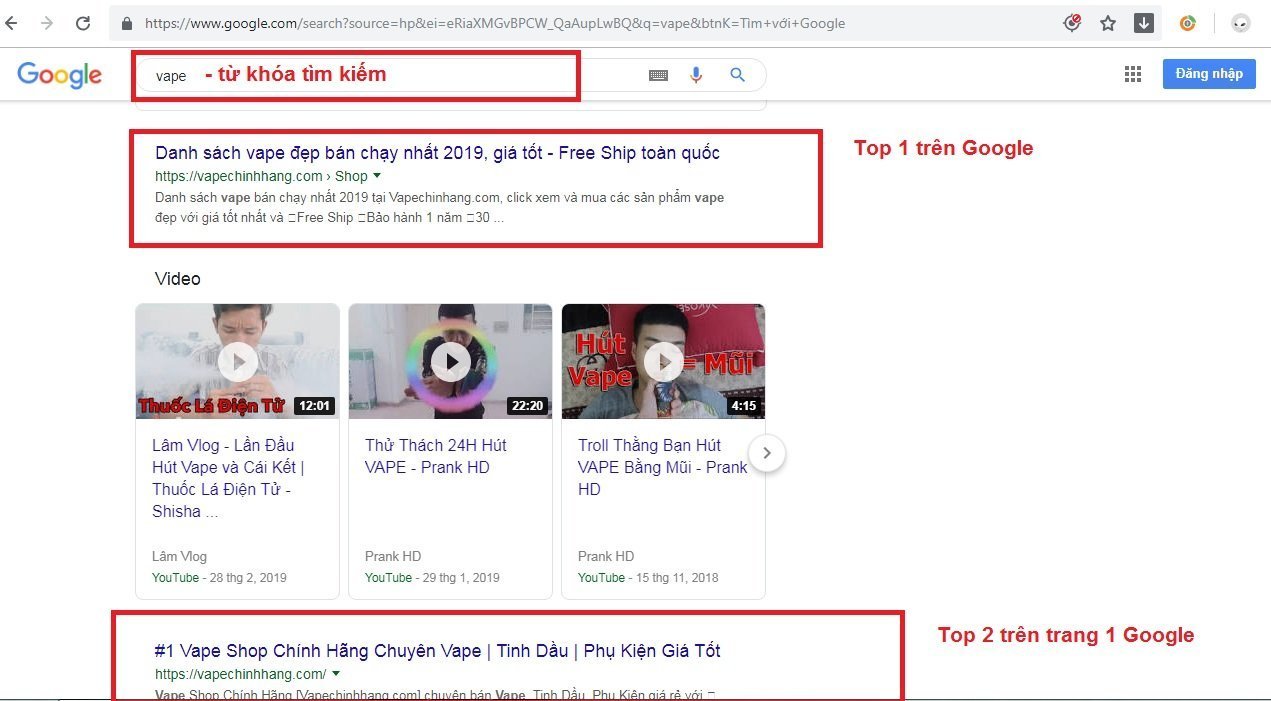This screenshot has height=701, width=1271.
Task: Open the download extension icon
Action: [x=1144, y=23]
